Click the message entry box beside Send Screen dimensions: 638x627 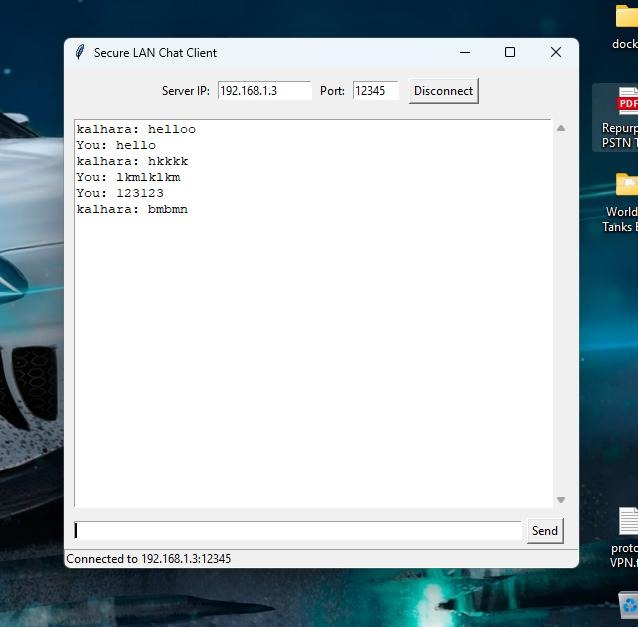[298, 531]
